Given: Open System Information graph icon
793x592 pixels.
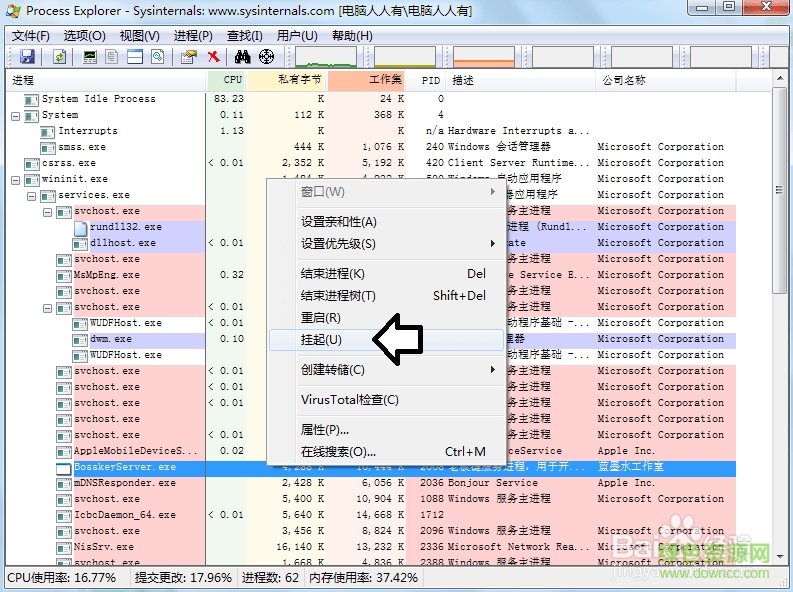Looking at the screenshot, I should click(x=90, y=57).
